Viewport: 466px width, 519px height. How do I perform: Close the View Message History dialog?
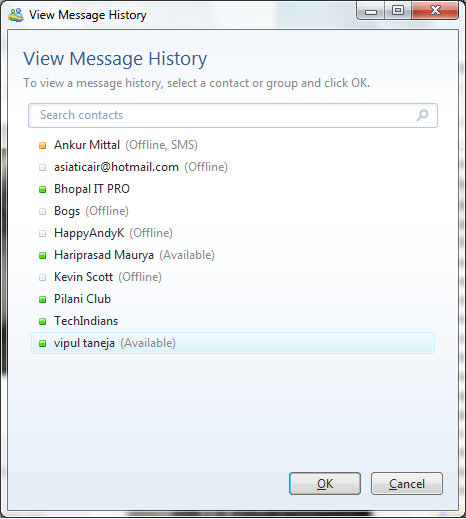pos(435,11)
